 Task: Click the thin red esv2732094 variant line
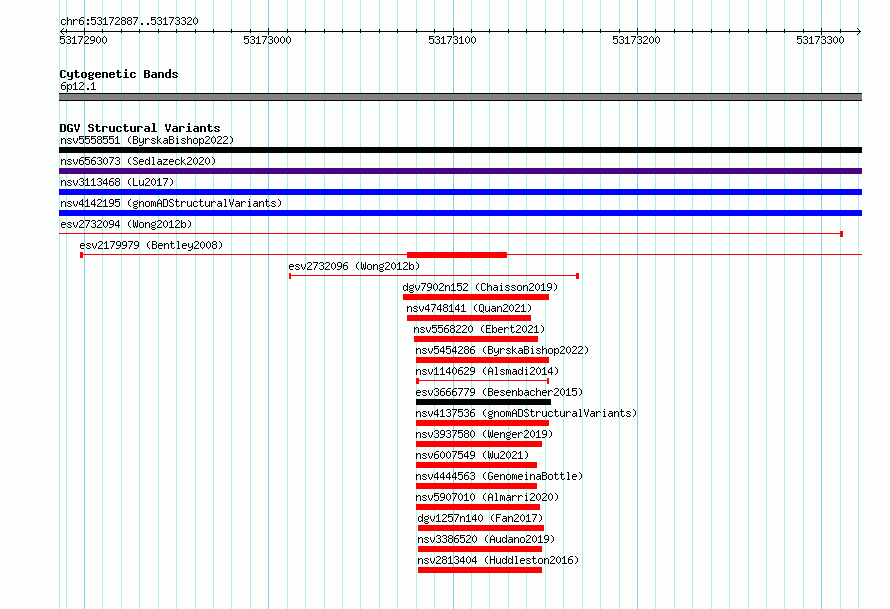(451, 234)
